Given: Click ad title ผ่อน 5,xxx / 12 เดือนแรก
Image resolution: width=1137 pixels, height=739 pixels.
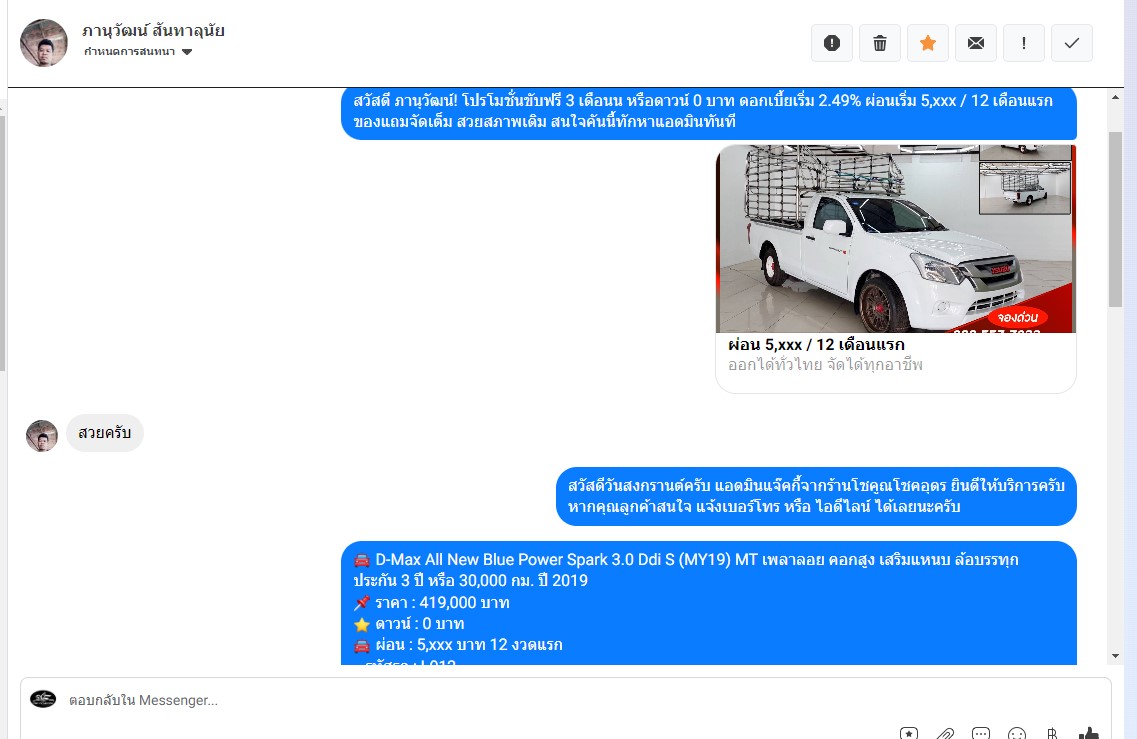Looking at the screenshot, I should coord(816,344).
